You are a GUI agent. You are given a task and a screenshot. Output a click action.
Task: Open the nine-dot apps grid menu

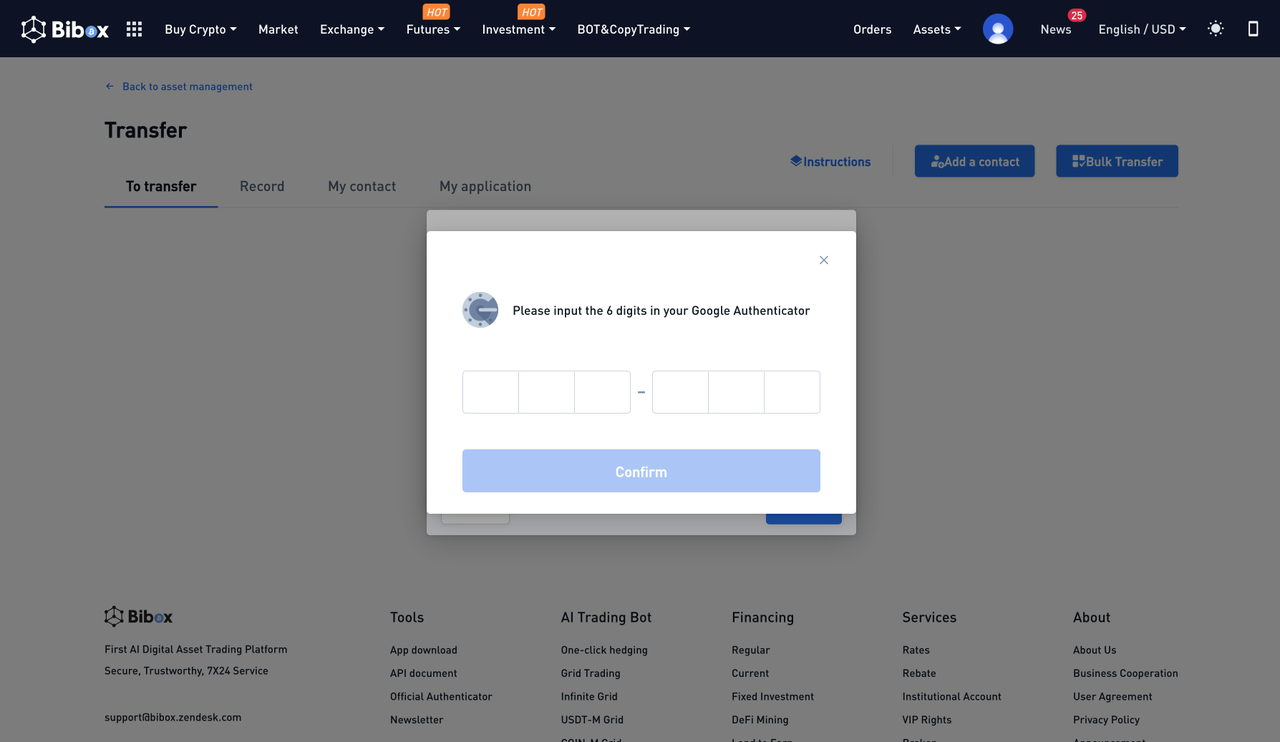point(134,29)
